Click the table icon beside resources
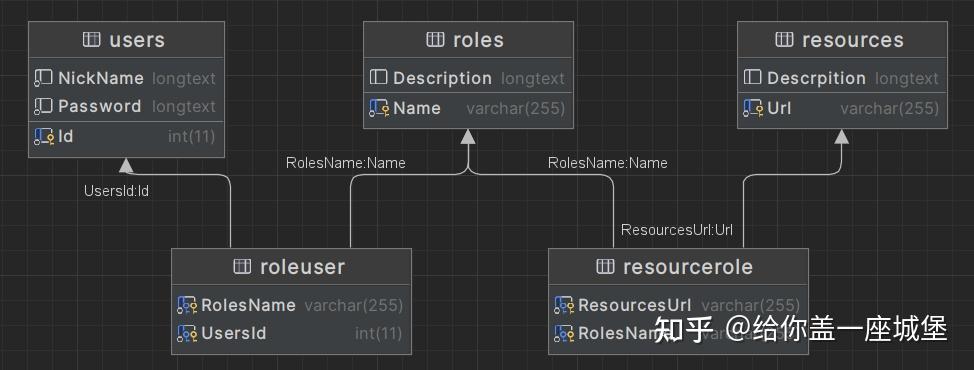This screenshot has width=974, height=370. [x=785, y=40]
